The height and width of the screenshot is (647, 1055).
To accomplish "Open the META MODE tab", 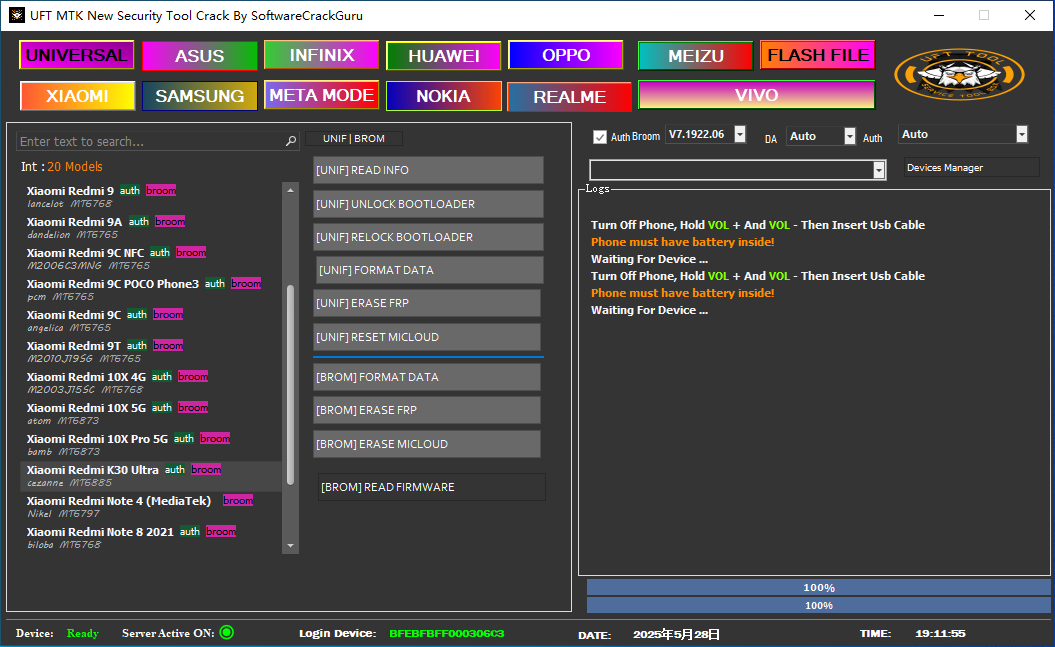I will click(322, 95).
